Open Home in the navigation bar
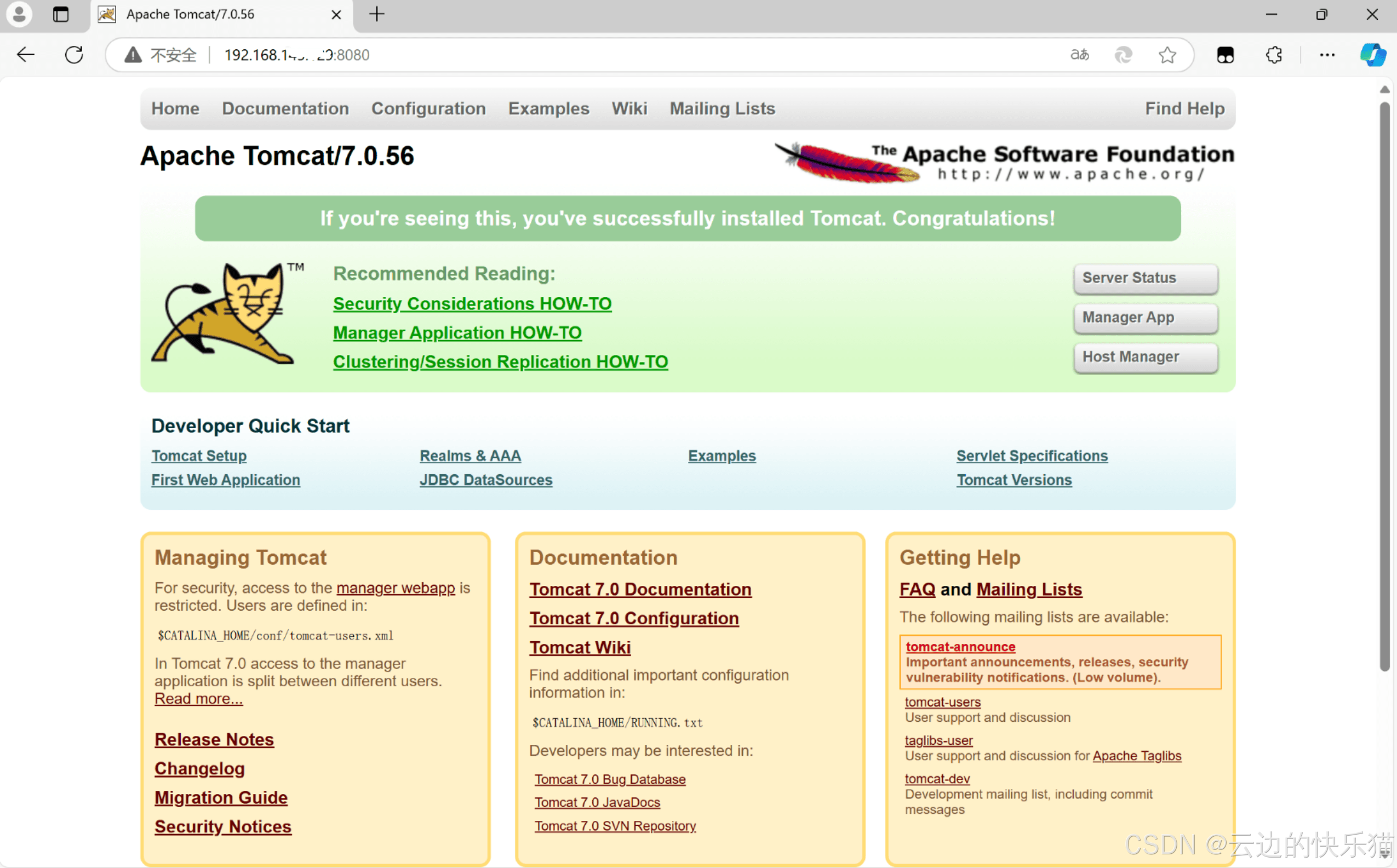 pos(175,108)
